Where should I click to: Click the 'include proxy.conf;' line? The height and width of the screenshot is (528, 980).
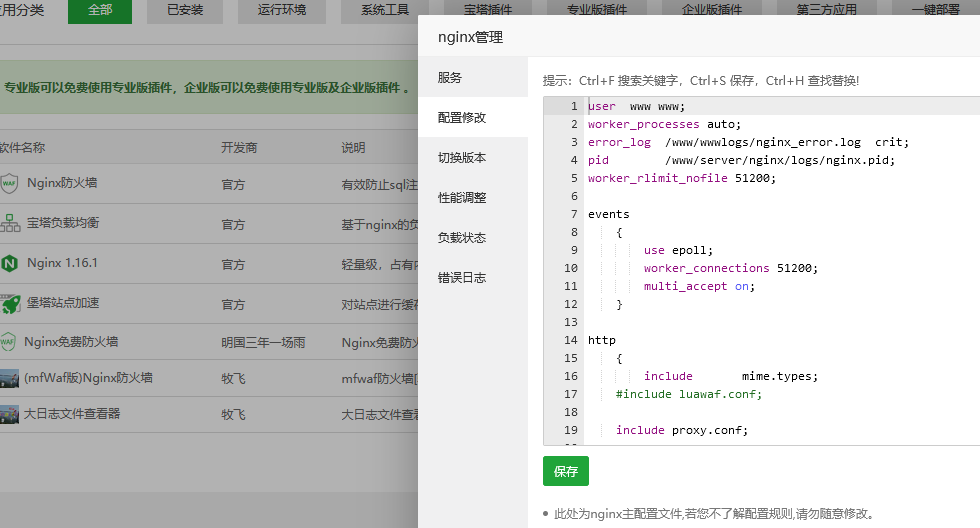coord(682,431)
